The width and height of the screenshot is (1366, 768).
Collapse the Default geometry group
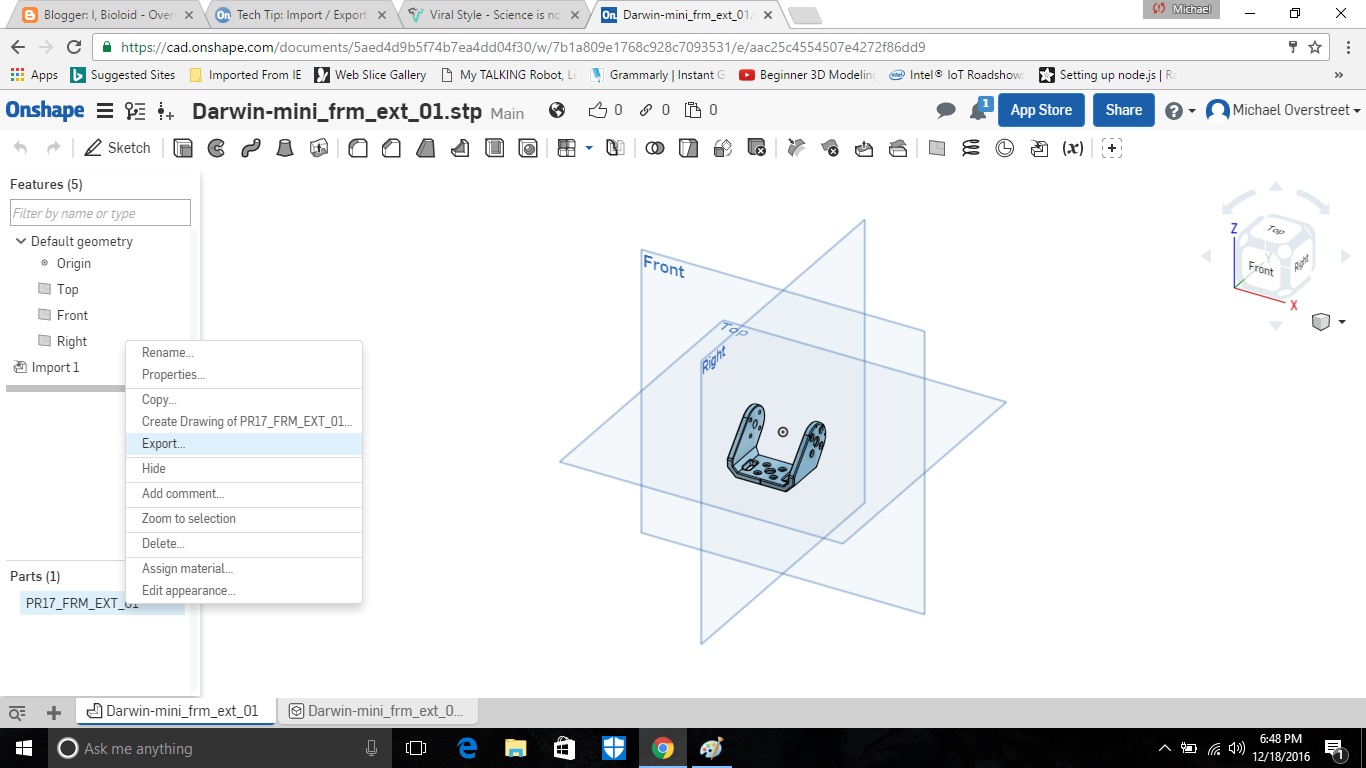[x=20, y=241]
